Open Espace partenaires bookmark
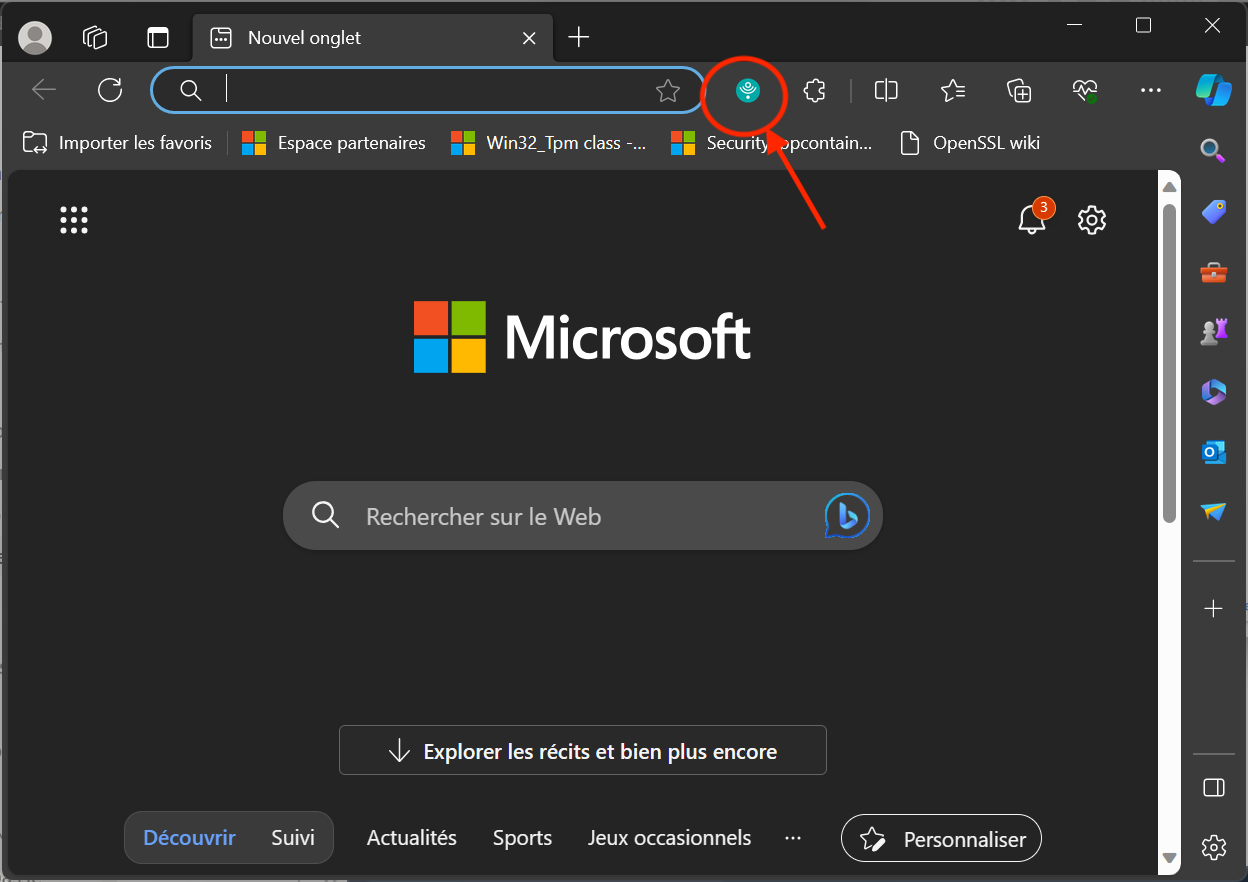 tap(335, 143)
